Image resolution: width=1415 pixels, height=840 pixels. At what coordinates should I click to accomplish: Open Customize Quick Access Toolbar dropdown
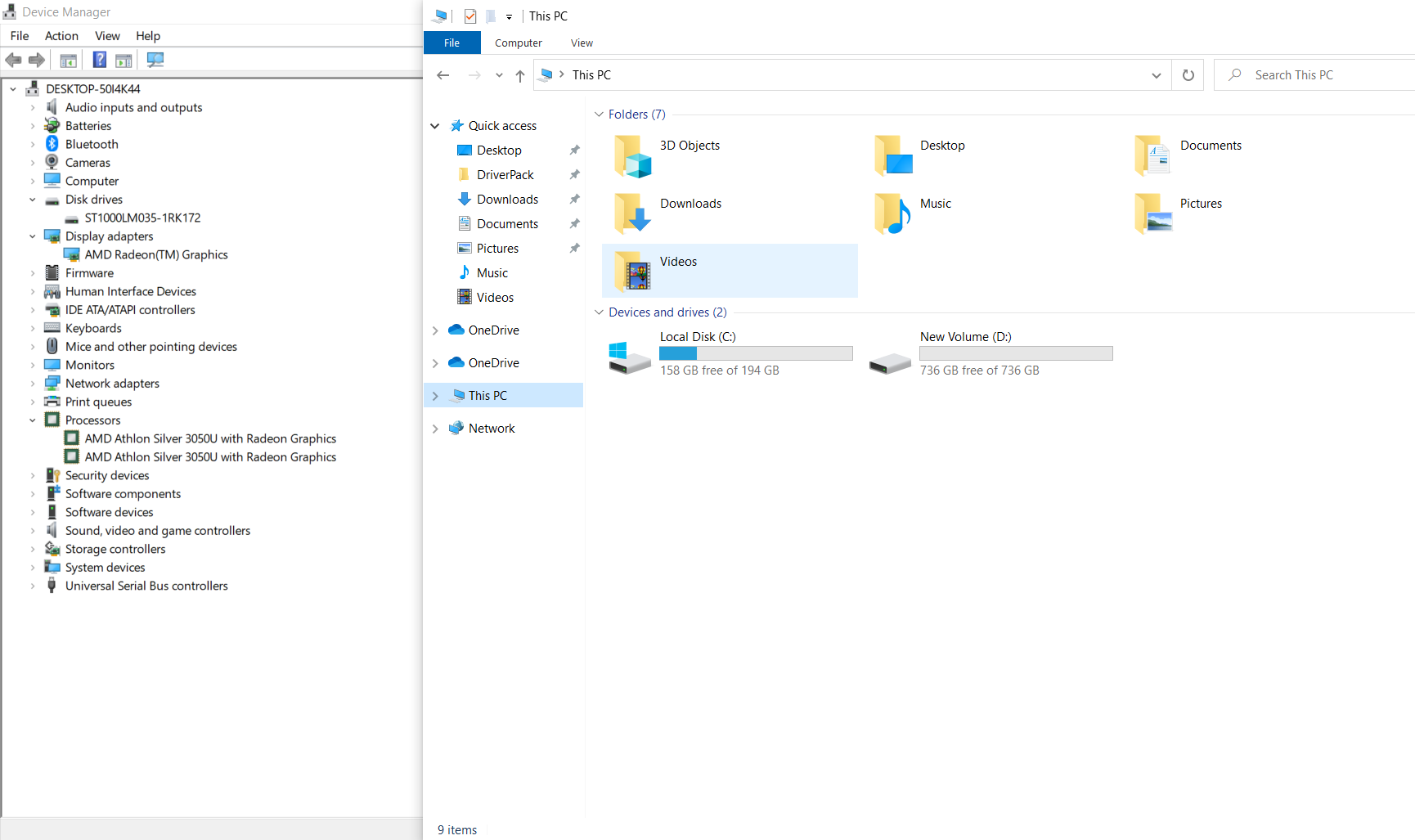click(509, 16)
